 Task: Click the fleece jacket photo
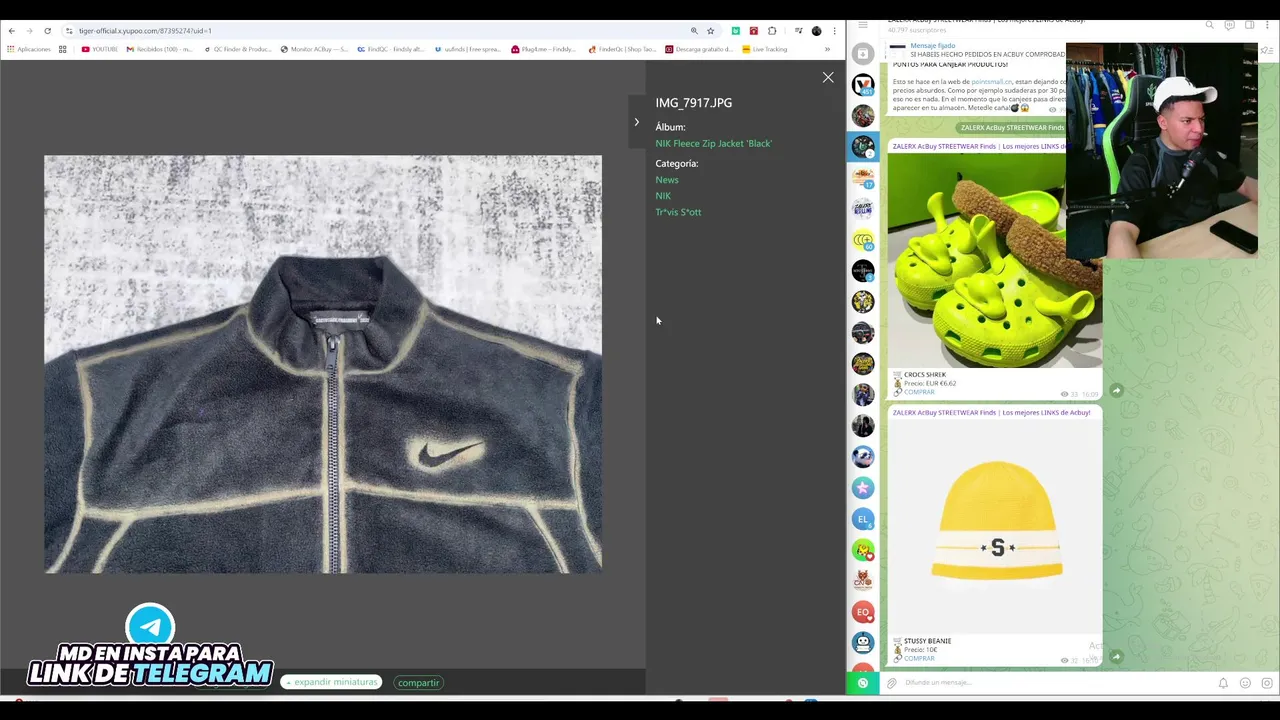pos(323,364)
